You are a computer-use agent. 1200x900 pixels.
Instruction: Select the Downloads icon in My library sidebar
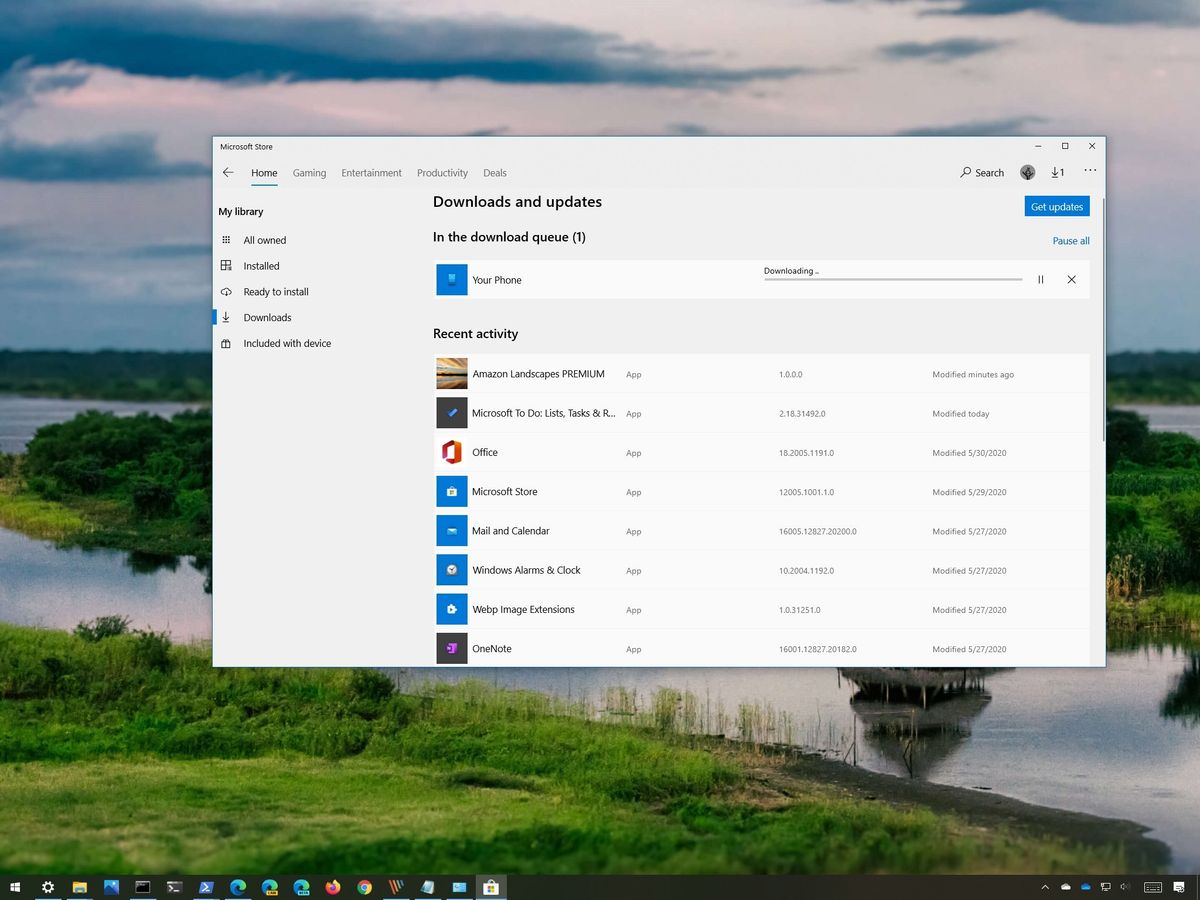pos(225,317)
